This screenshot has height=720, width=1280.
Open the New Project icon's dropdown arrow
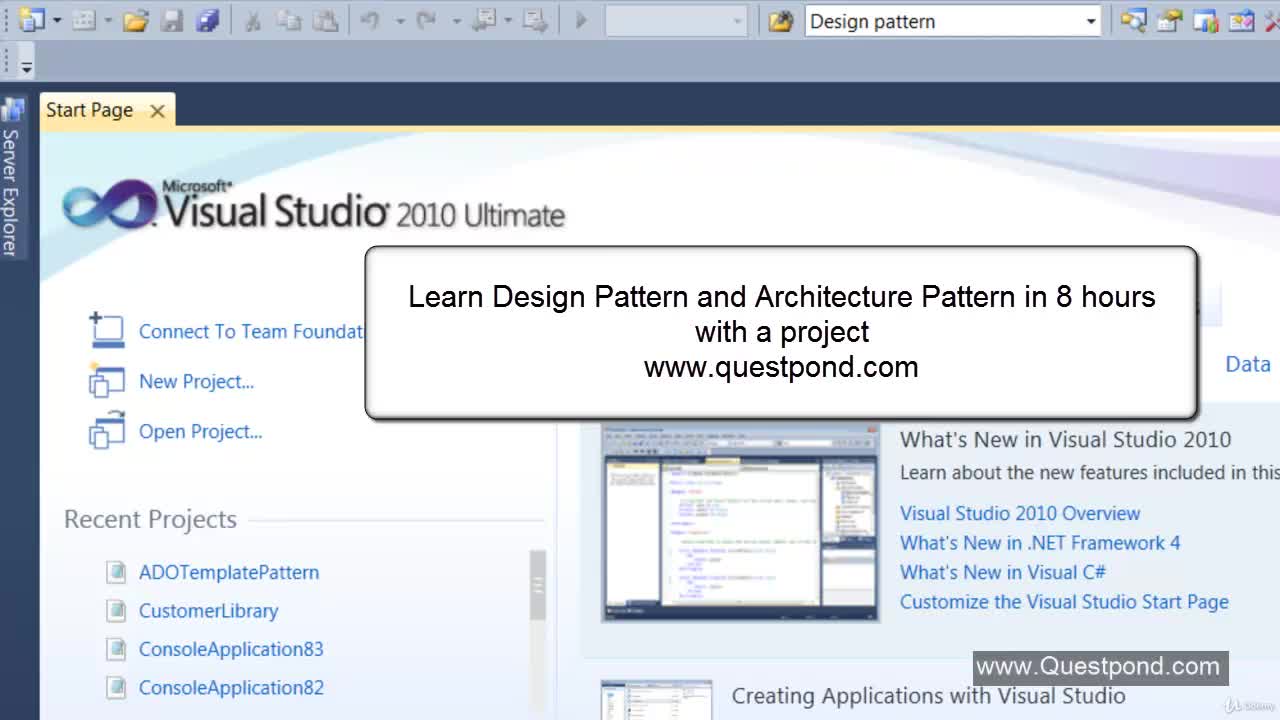56,21
